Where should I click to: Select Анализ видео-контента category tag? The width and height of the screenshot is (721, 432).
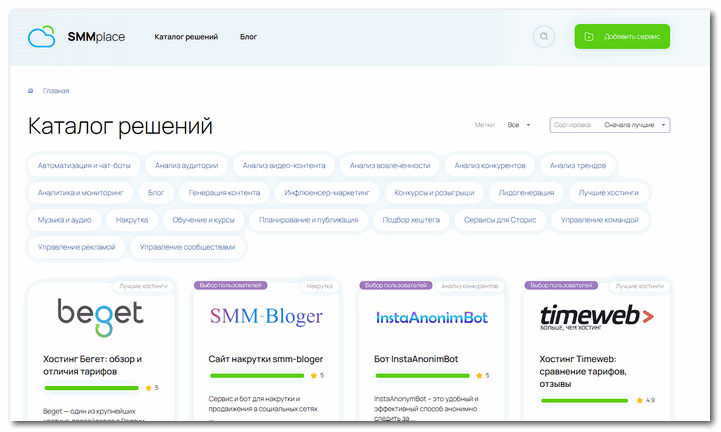click(284, 165)
